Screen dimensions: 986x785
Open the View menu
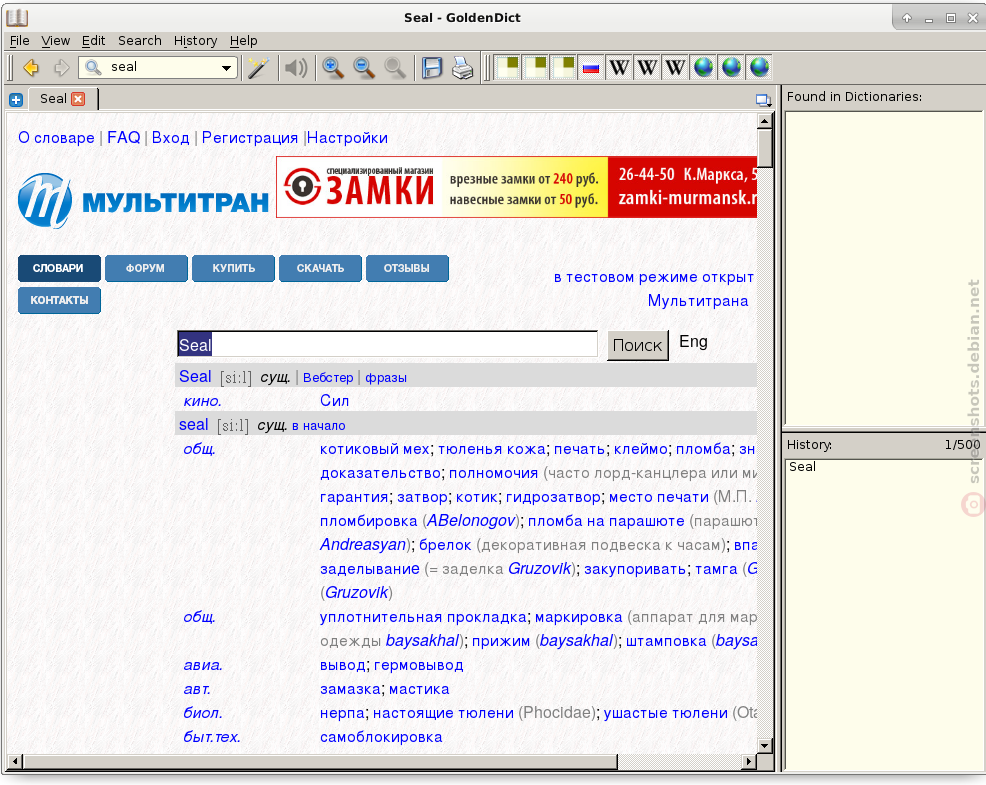click(55, 41)
